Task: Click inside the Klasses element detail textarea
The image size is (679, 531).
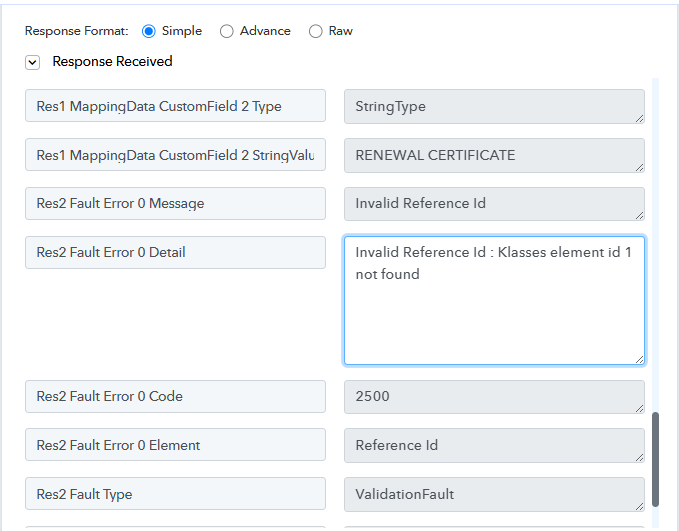Action: (493, 300)
